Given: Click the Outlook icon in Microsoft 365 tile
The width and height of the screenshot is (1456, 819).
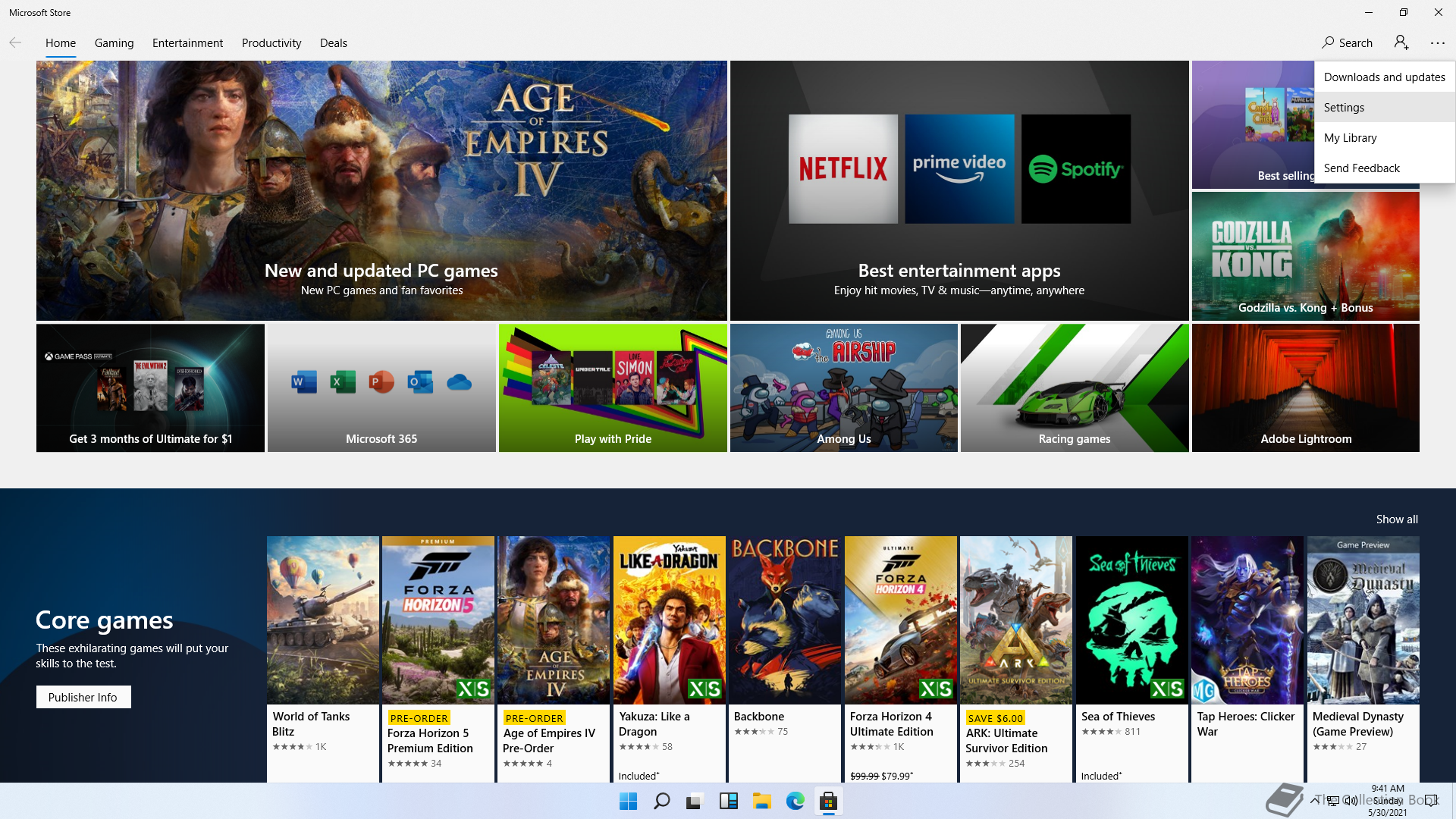Looking at the screenshot, I should 420,381.
